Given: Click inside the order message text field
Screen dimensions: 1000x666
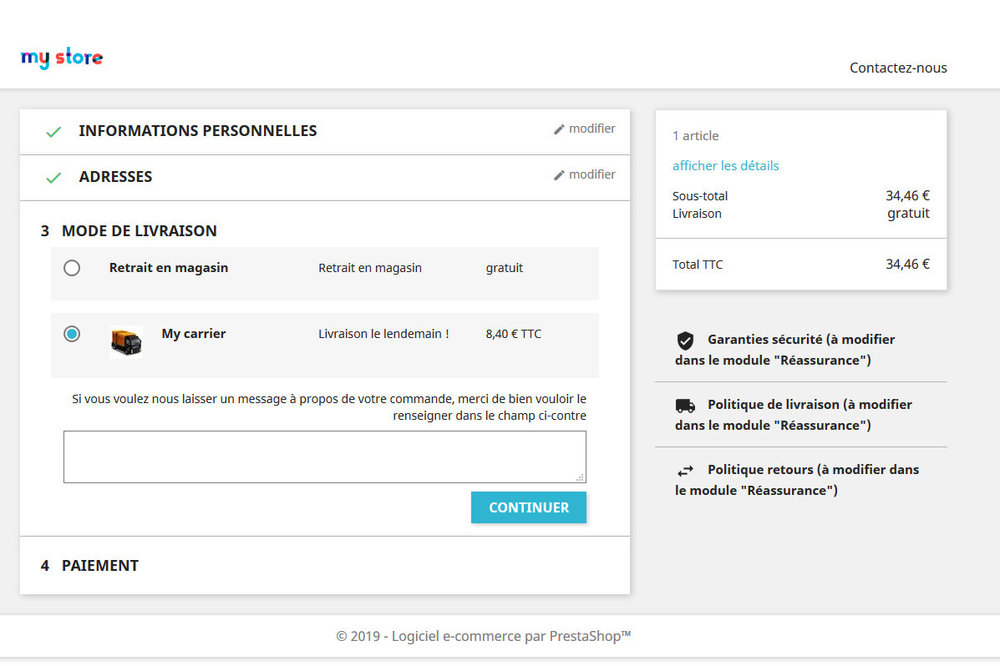Looking at the screenshot, I should pyautogui.click(x=324, y=456).
